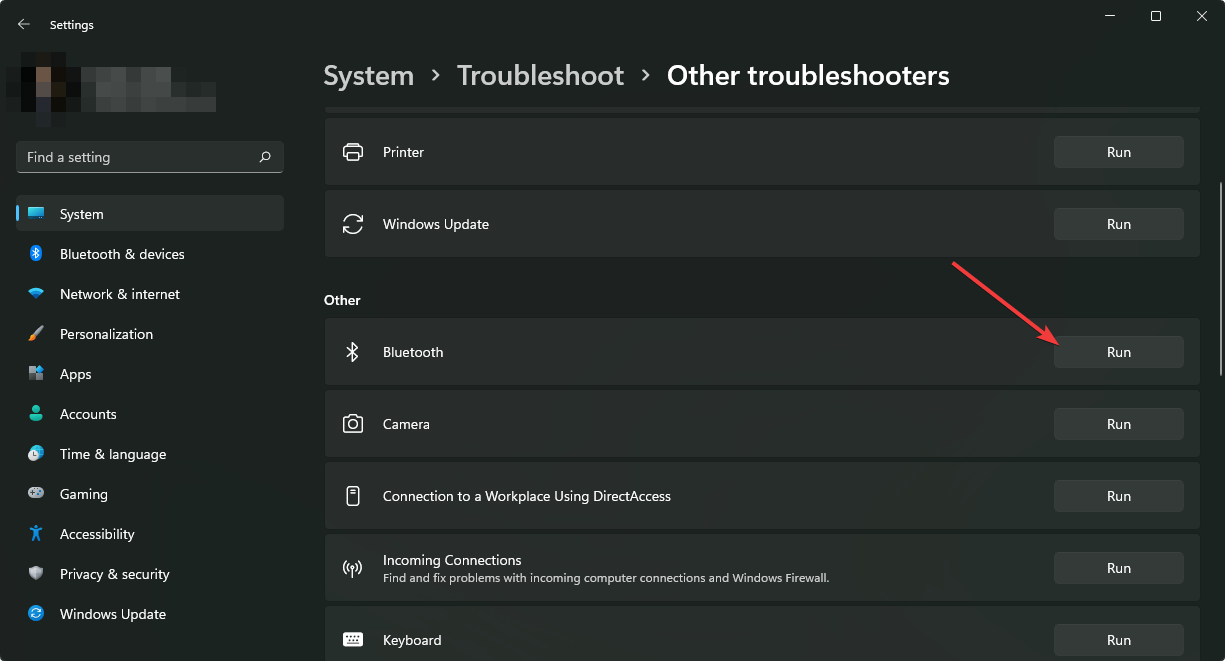Click the Camera row label text
The height and width of the screenshot is (661, 1225).
[406, 424]
